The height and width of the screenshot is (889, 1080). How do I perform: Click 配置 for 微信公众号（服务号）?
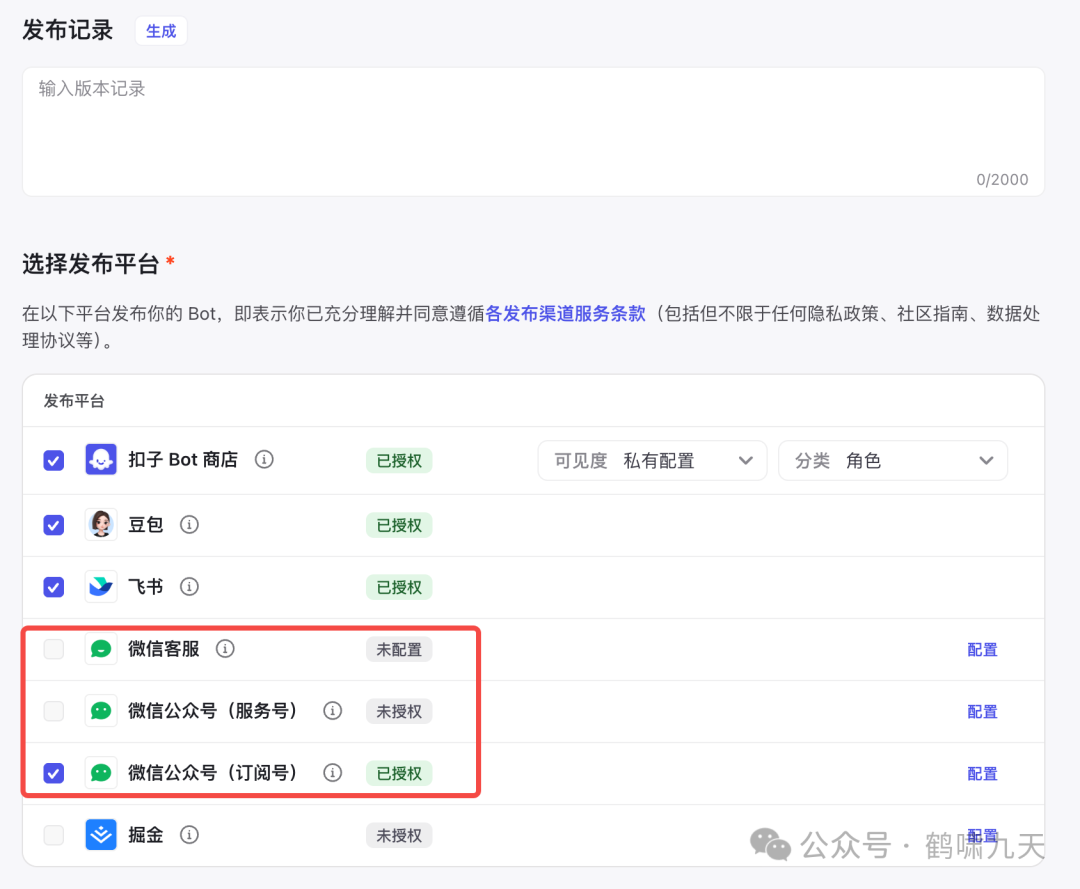(982, 711)
